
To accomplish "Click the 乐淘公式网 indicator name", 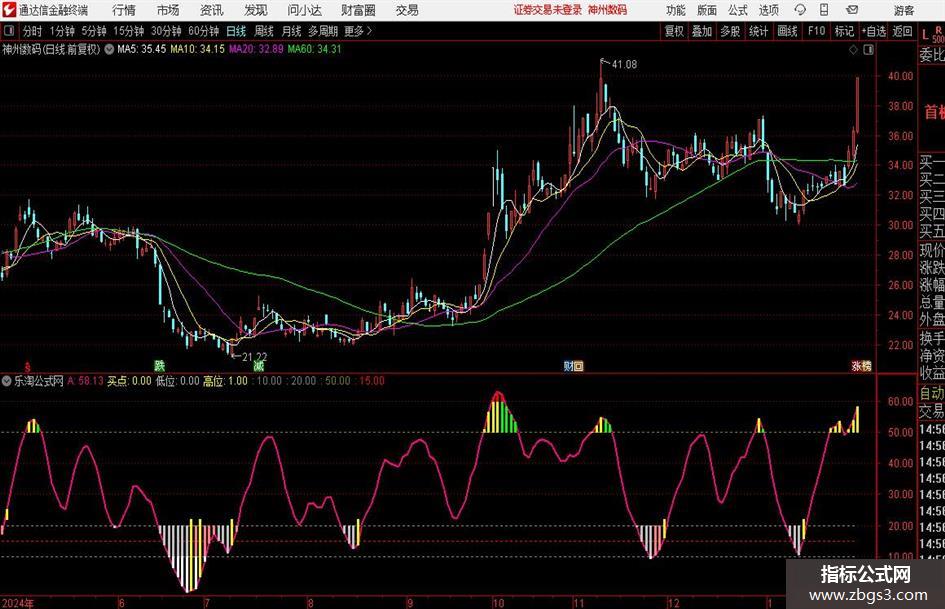I will click(x=39, y=381).
